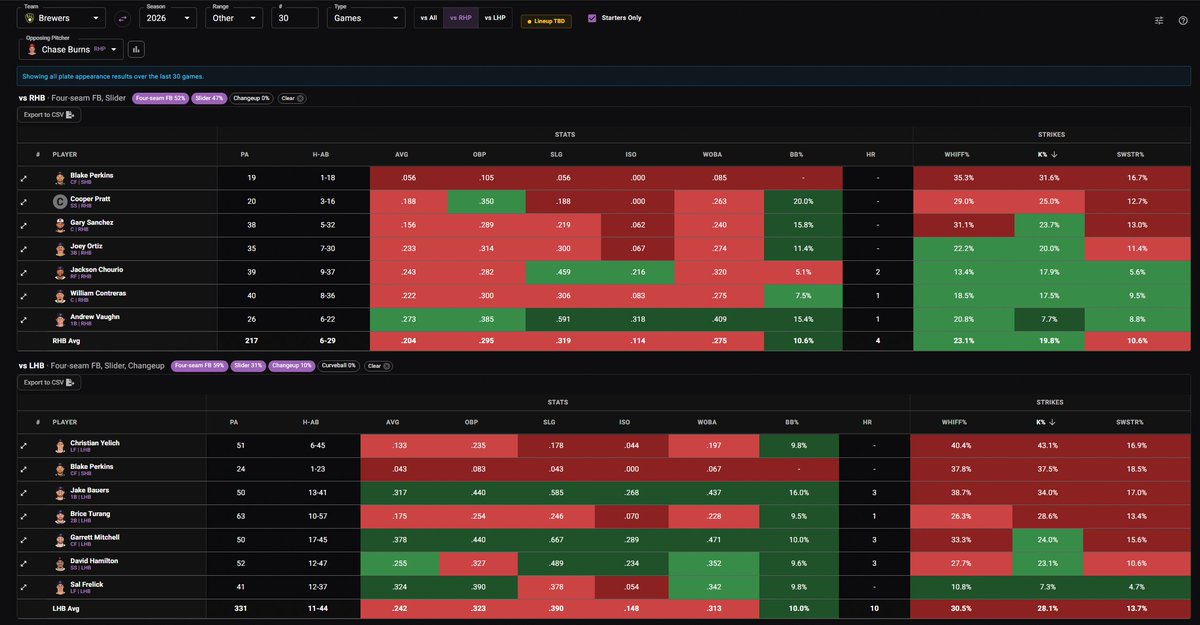Viewport: 1200px width, 625px height.
Task: Toggle the Changeup 10% pitch chip
Action: pos(292,365)
